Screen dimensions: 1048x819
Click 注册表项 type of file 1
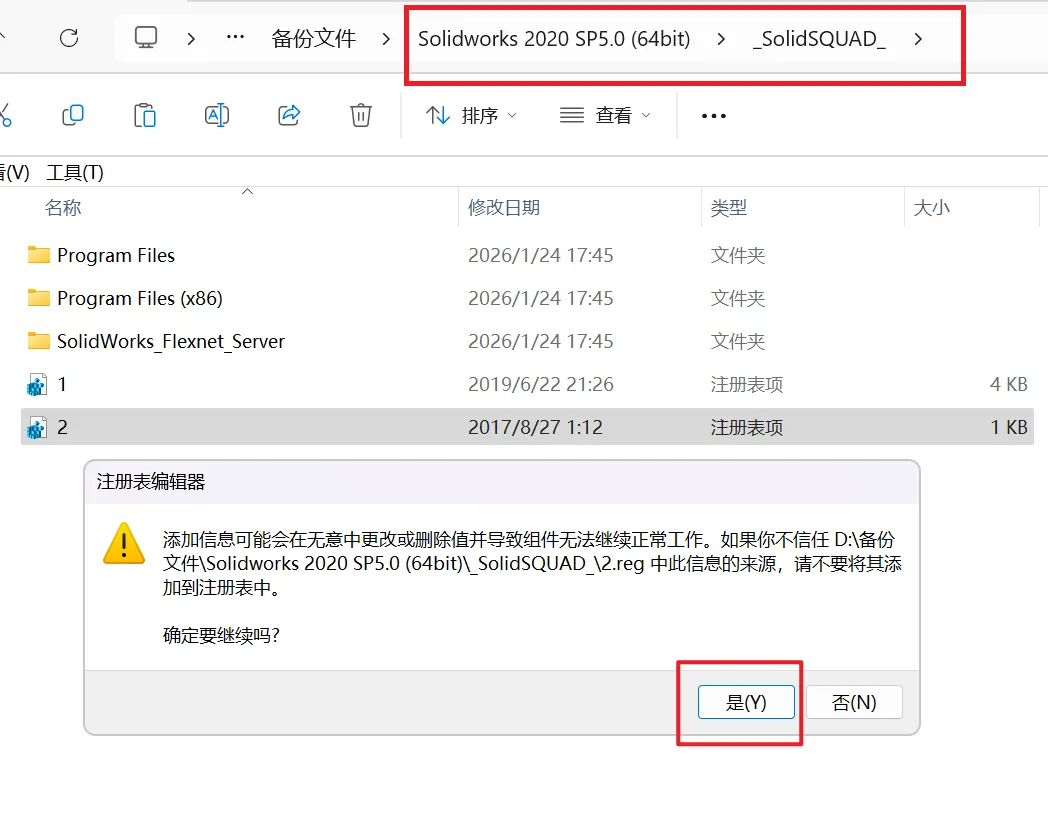747,384
